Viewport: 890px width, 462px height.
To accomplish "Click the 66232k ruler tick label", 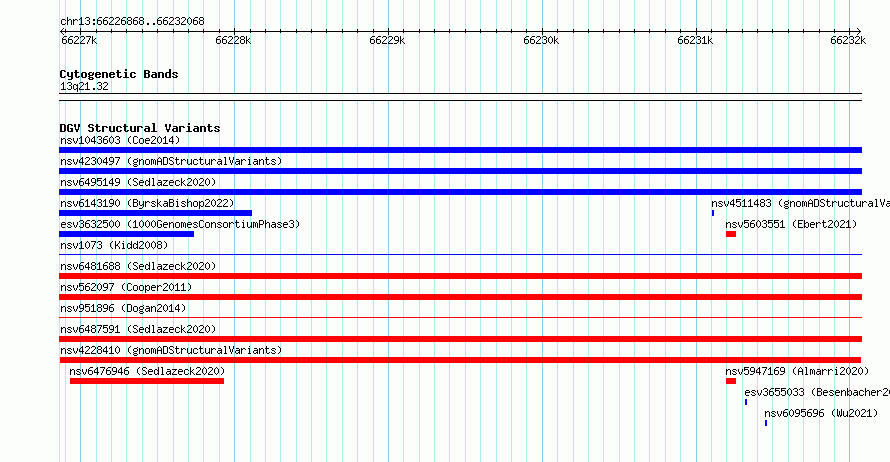I will pyautogui.click(x=848, y=40).
